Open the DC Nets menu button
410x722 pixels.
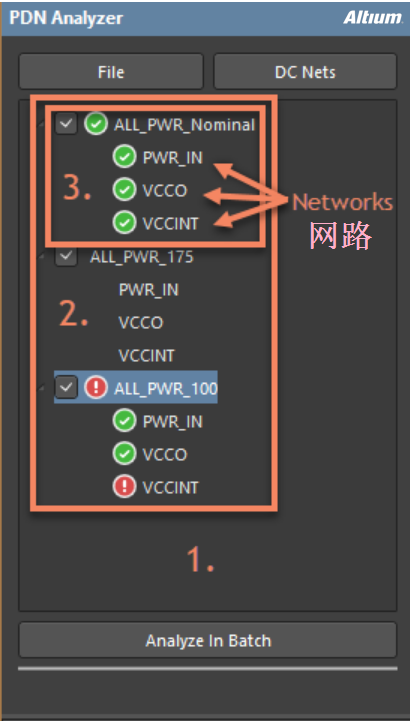(305, 71)
